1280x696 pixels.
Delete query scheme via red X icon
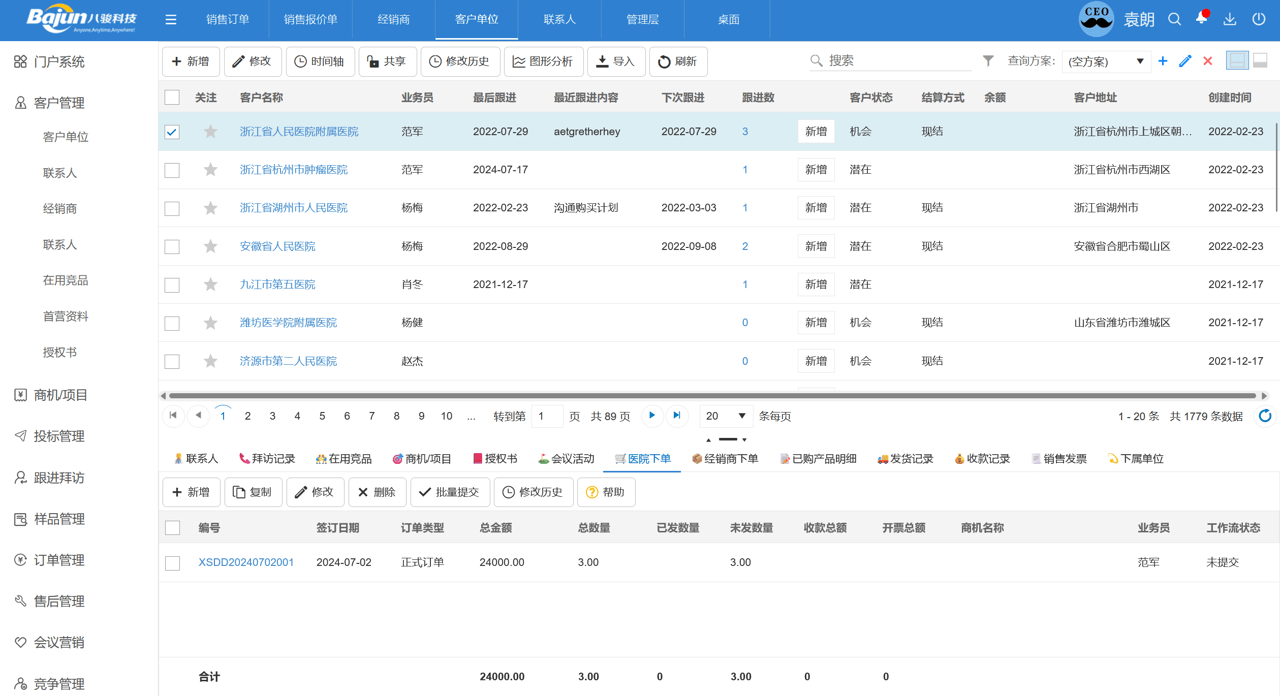click(1207, 61)
